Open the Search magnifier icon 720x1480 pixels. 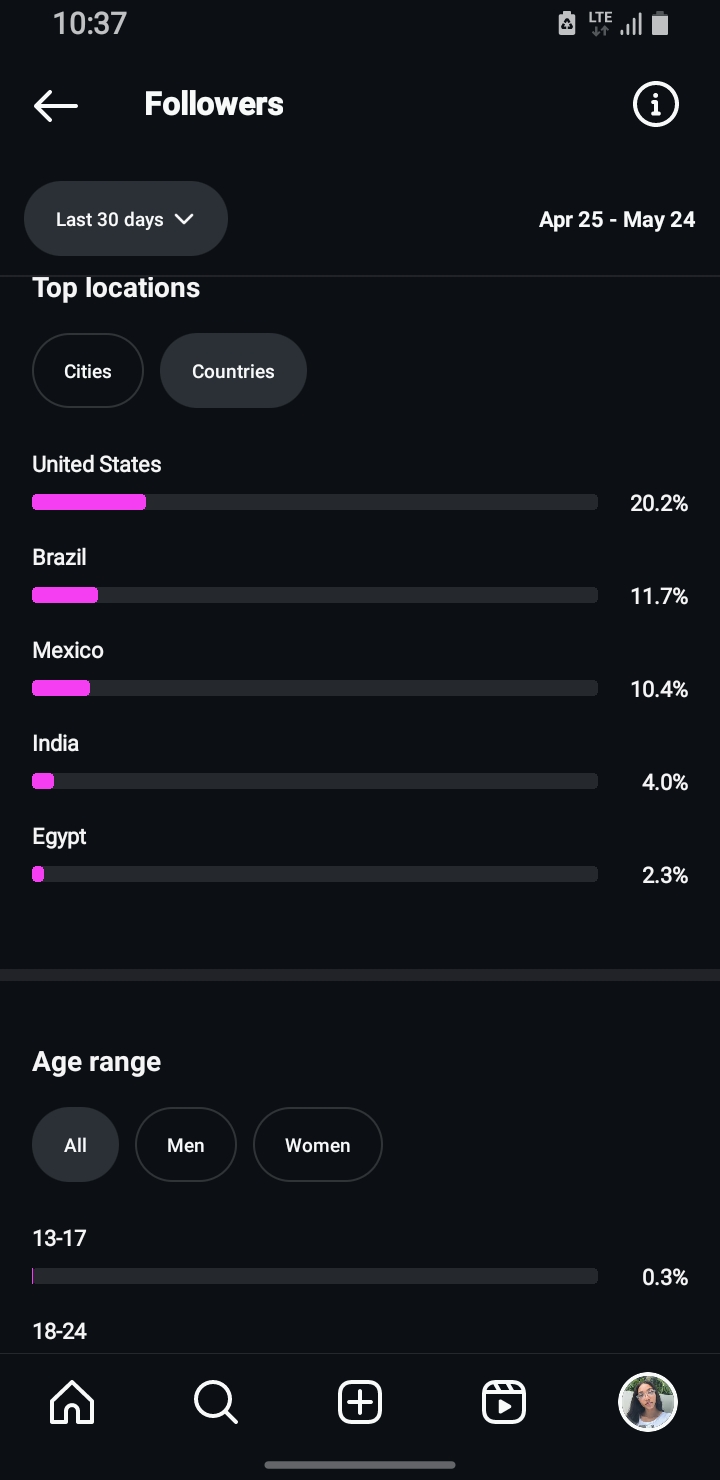click(216, 1402)
